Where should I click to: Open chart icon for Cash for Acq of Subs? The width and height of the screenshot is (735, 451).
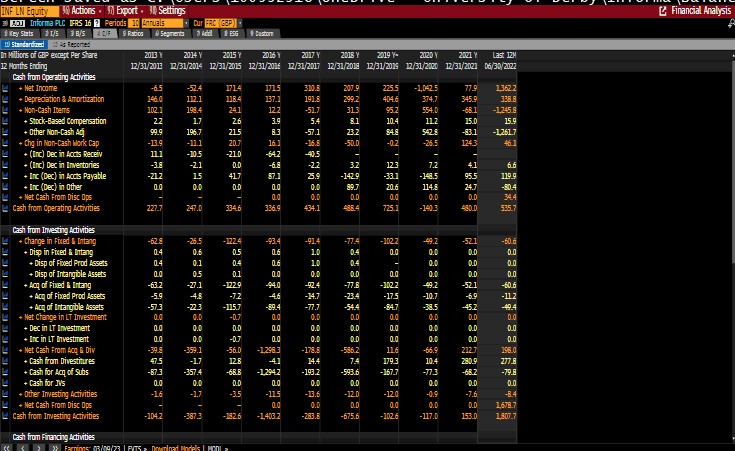[x=5, y=372]
